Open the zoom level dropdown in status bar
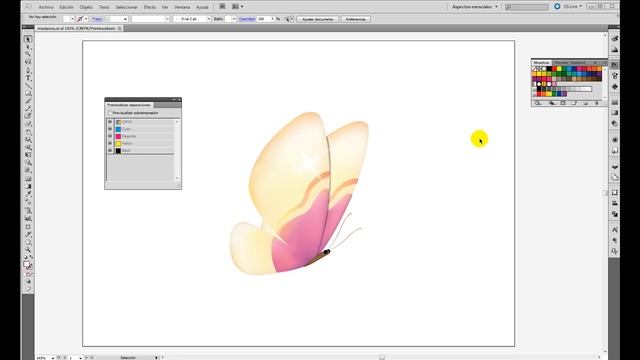 [53, 358]
